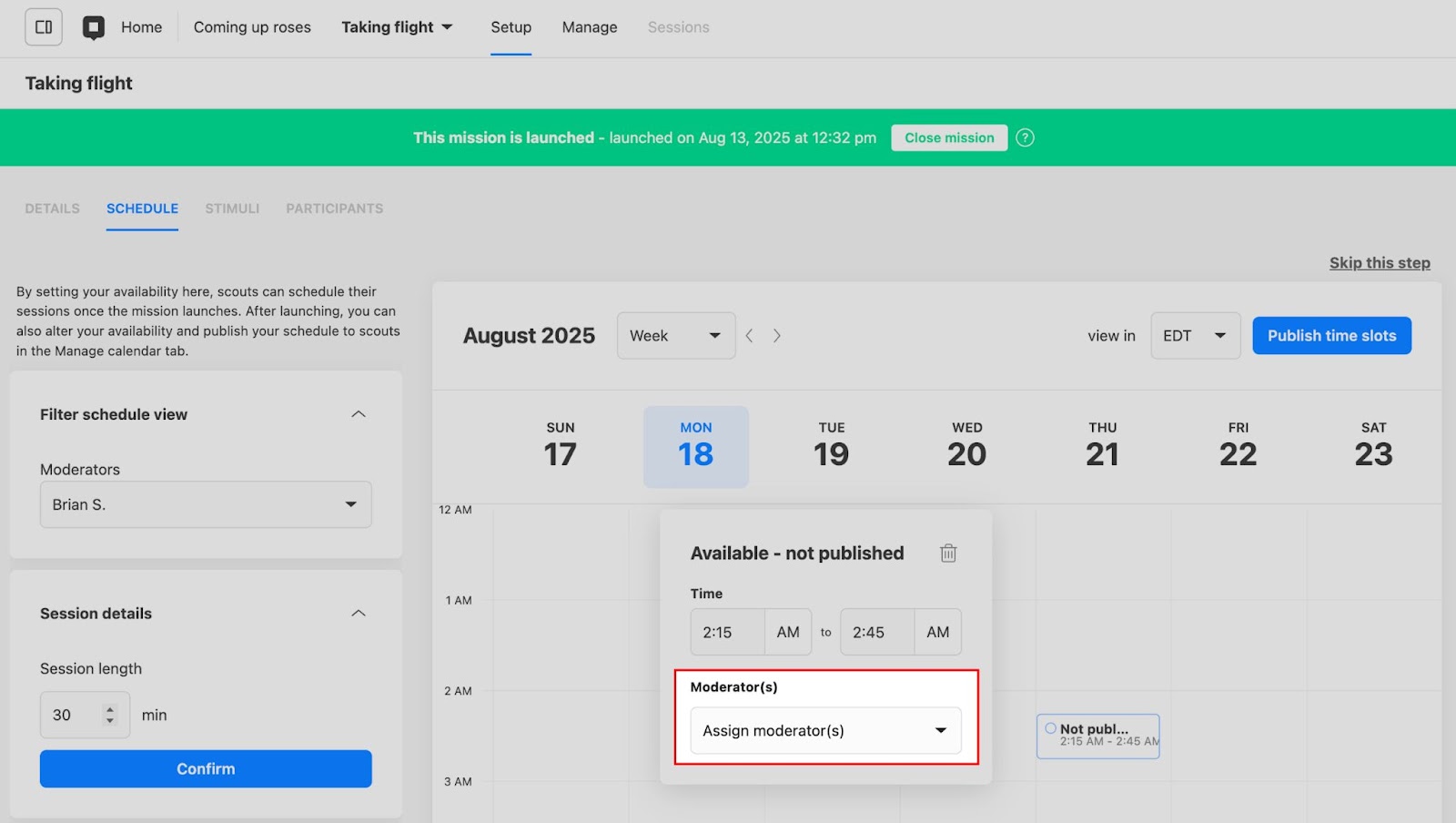Click the app logo icon beside Home

click(94, 27)
